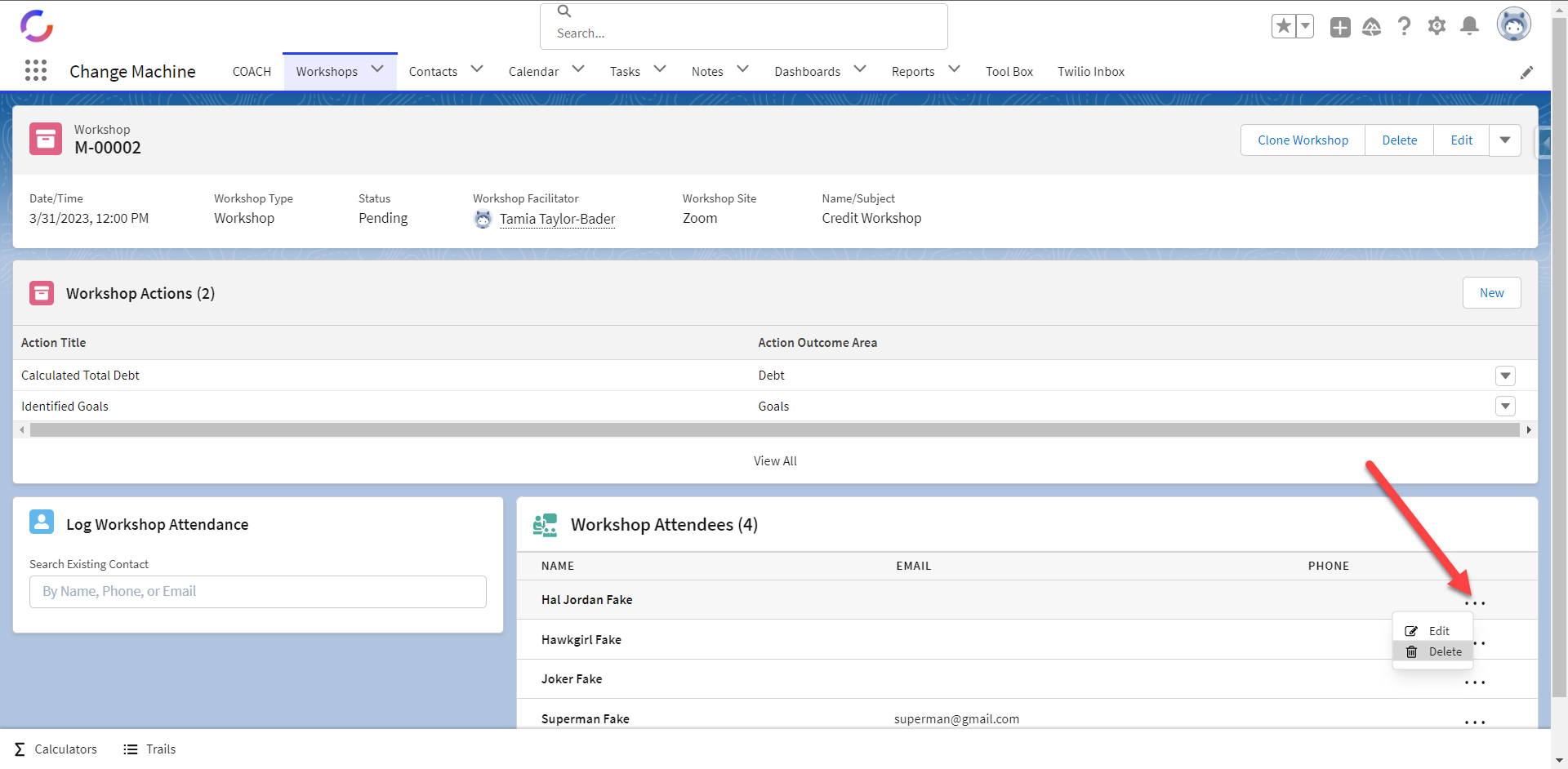The width and height of the screenshot is (1568, 769).
Task: Open the Superman Fake row menu
Action: [x=1475, y=722]
